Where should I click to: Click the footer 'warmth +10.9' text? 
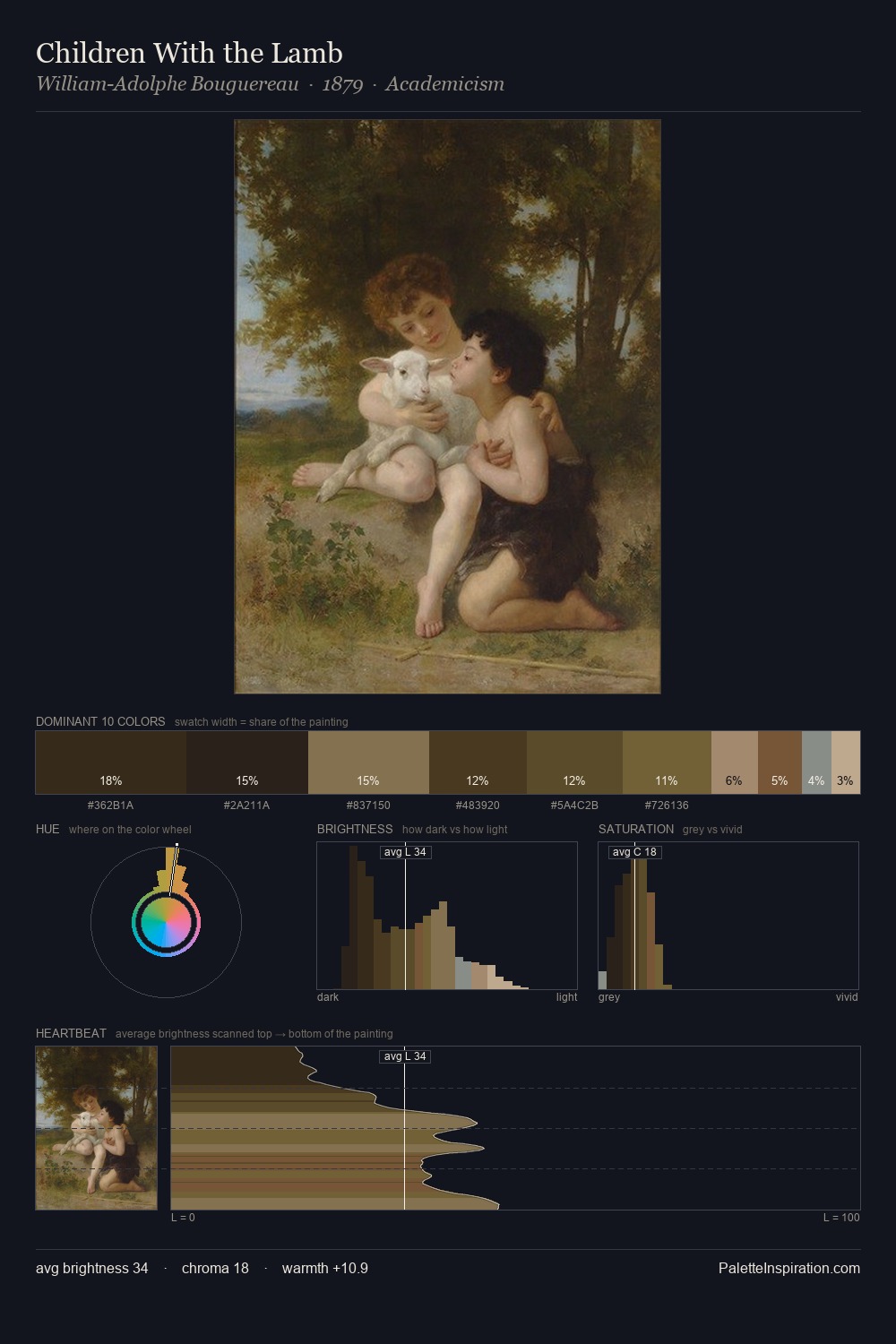[x=325, y=1269]
